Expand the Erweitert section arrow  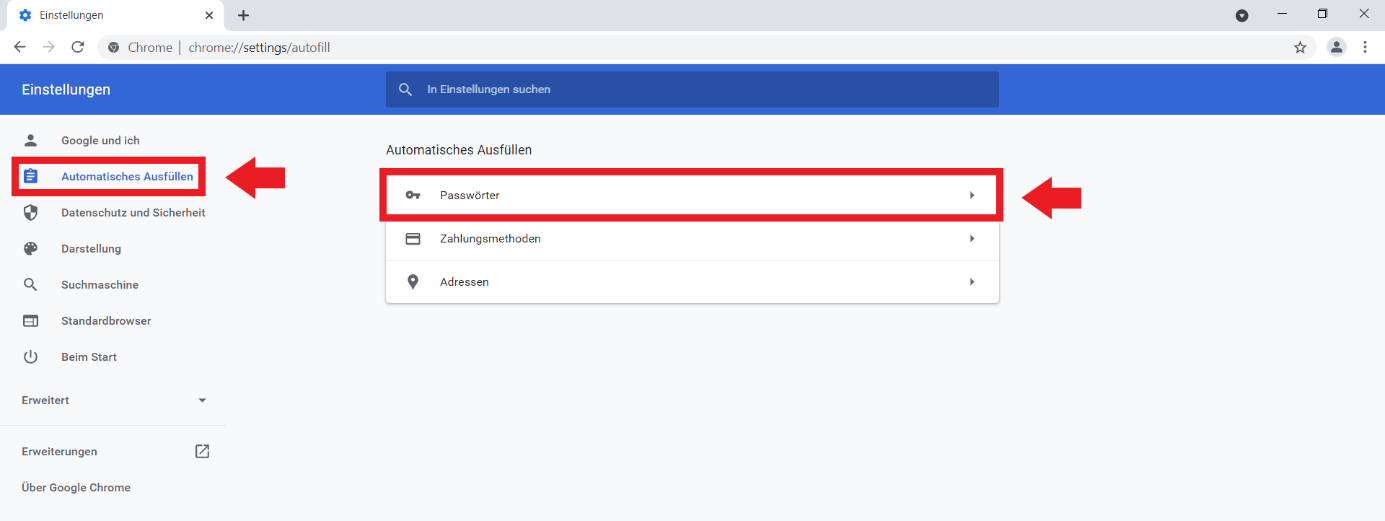point(202,400)
